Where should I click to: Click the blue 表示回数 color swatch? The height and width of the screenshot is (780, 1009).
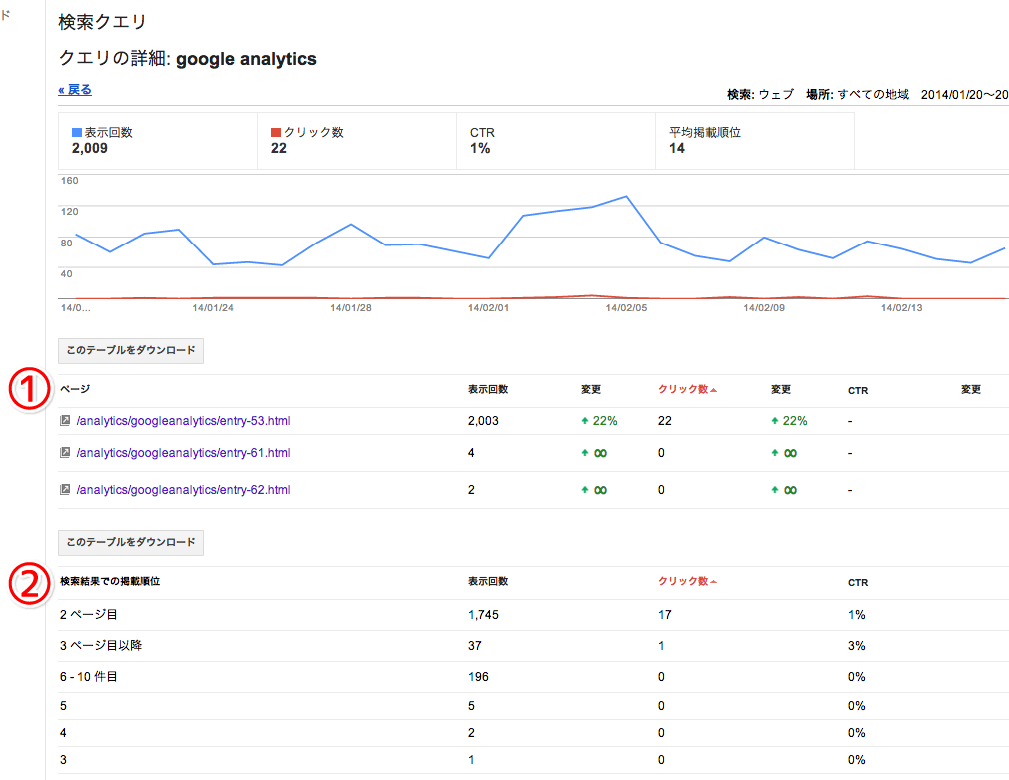77,133
